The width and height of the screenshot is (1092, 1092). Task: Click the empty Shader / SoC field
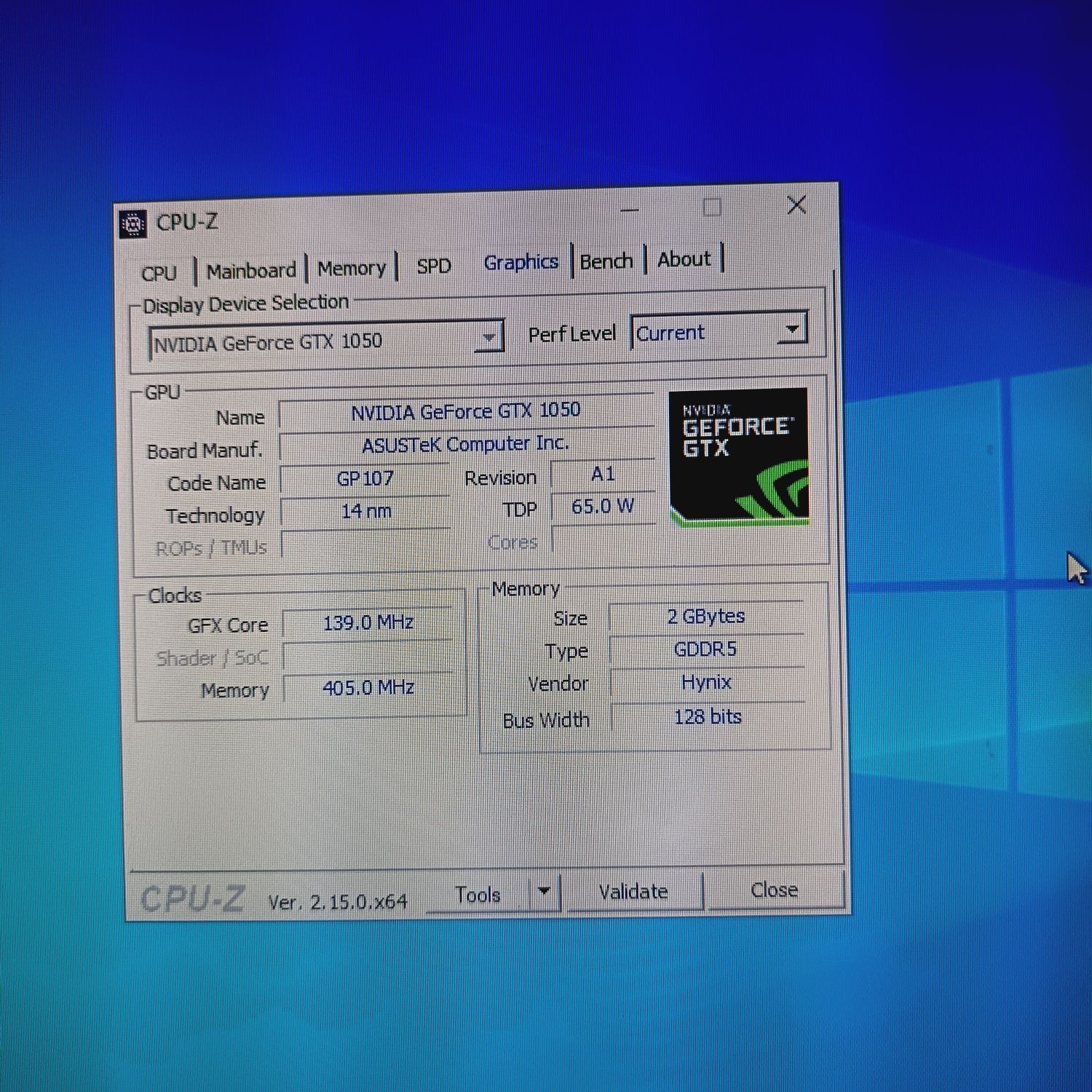click(368, 655)
